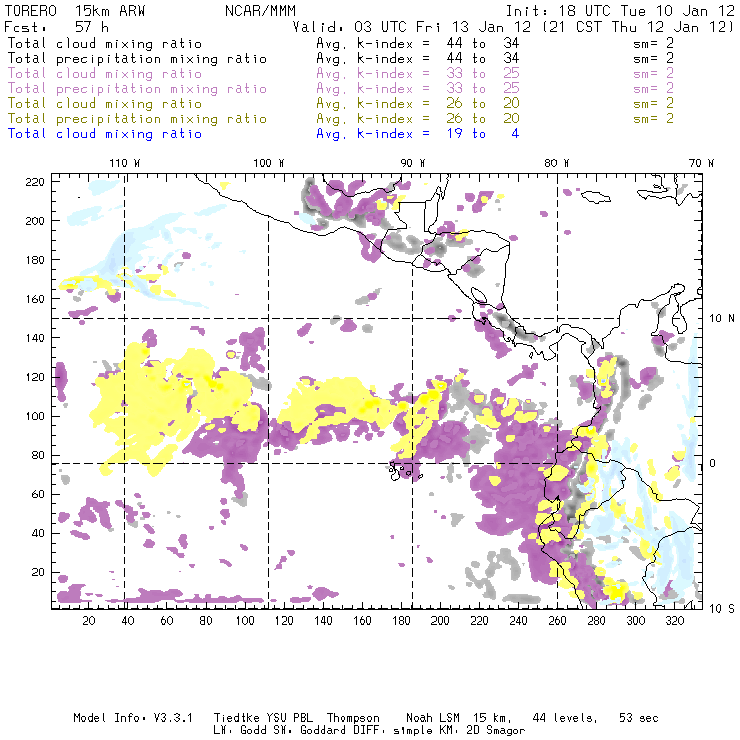
Task: Click the olive "Total precipitation mixing ratio" legend label
Action: tap(137, 119)
